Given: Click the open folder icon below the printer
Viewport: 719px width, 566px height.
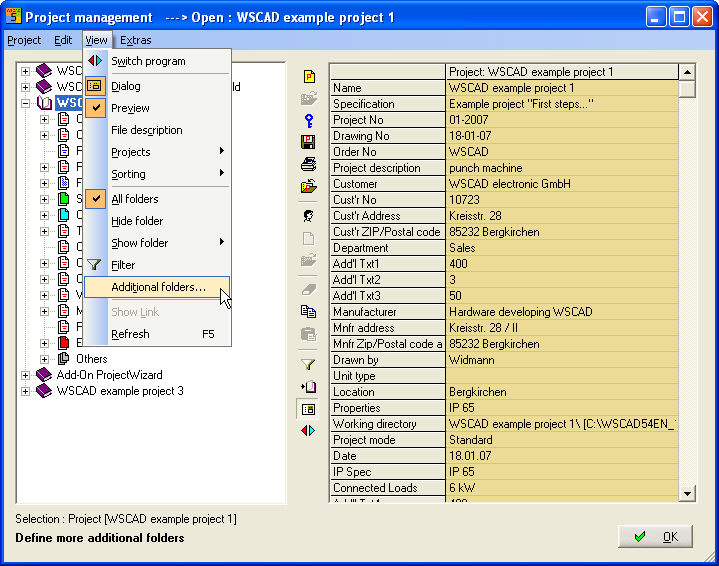Looking at the screenshot, I should coord(309,186).
